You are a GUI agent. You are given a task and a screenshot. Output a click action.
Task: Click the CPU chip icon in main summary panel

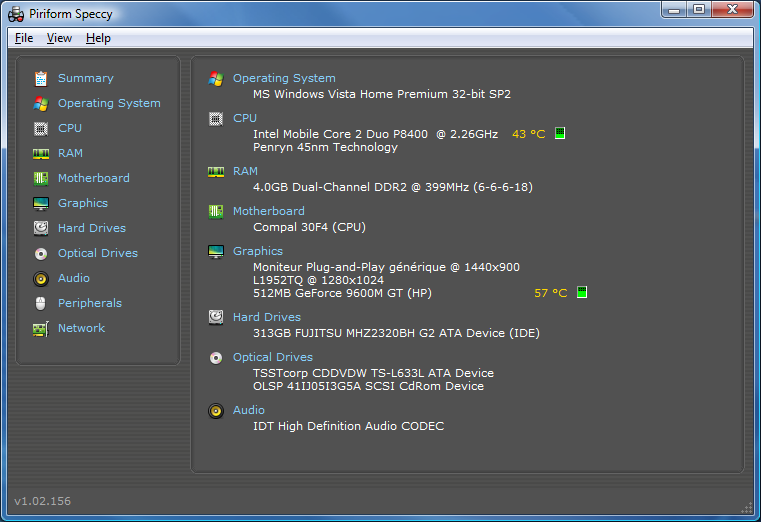(x=216, y=119)
